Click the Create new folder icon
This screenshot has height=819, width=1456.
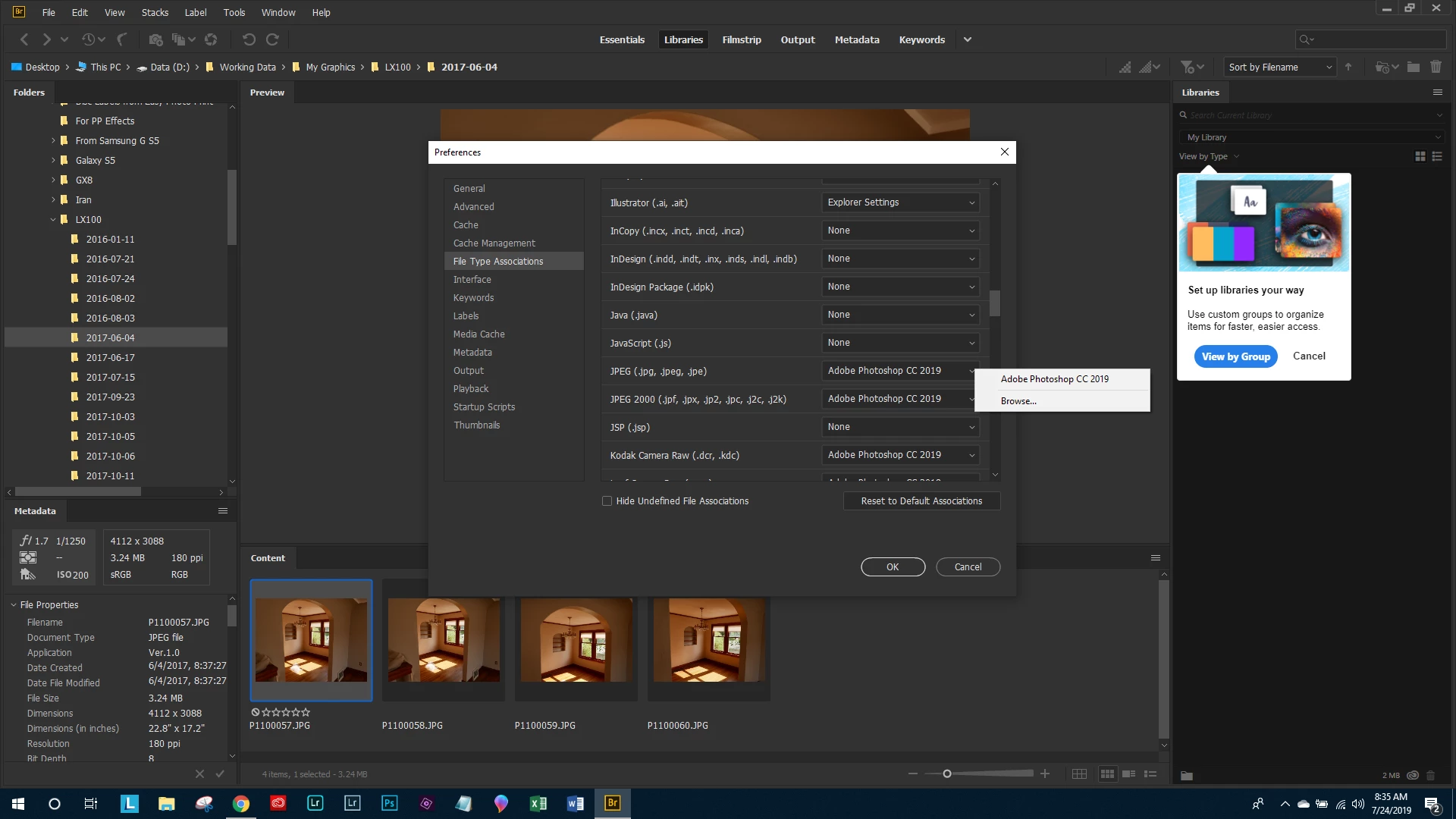(1413, 67)
